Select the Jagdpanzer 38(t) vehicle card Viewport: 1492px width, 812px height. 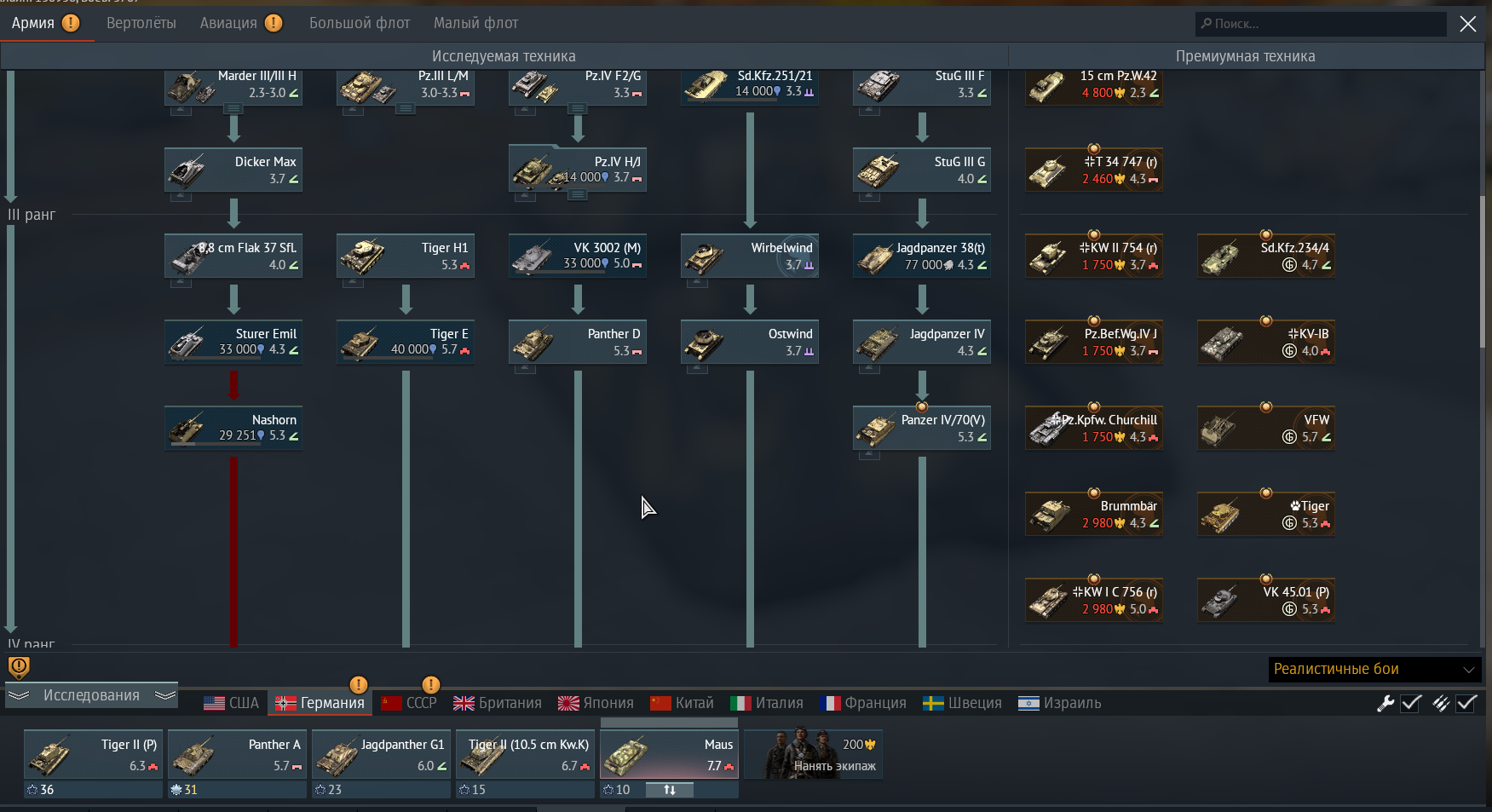click(922, 256)
